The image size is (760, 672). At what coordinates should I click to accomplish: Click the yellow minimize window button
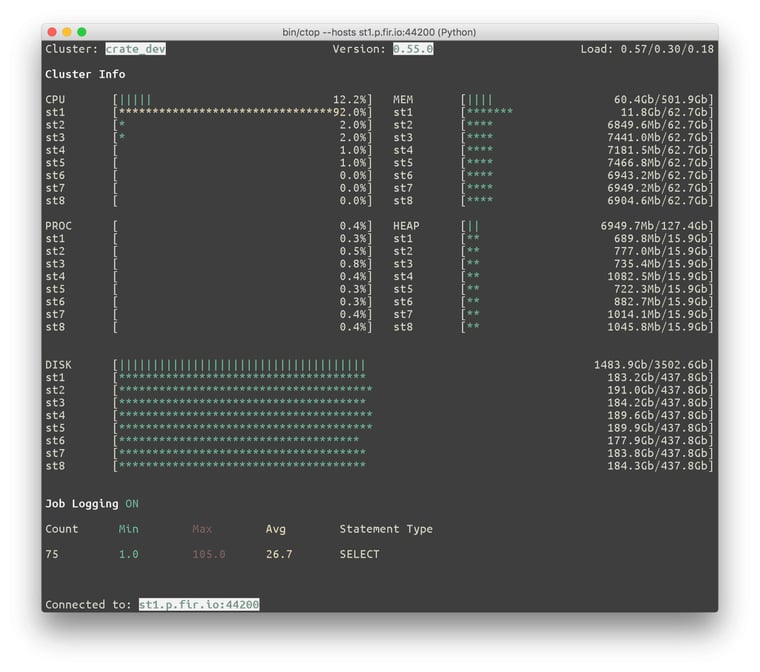pos(67,32)
